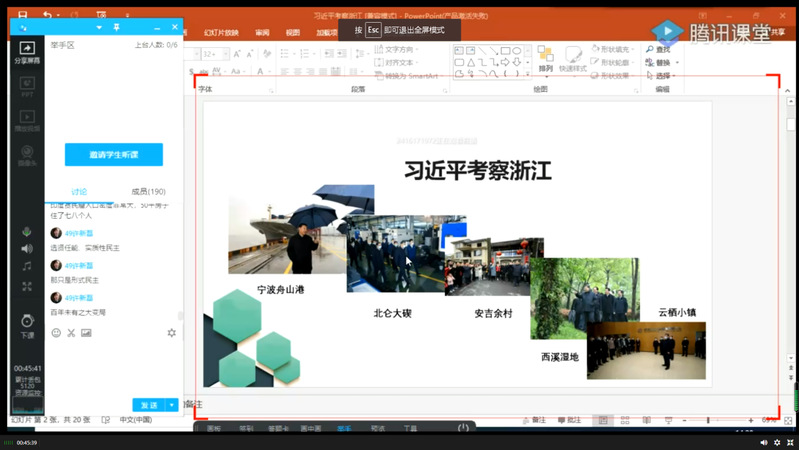Click fit slide to window icon

tap(788, 420)
